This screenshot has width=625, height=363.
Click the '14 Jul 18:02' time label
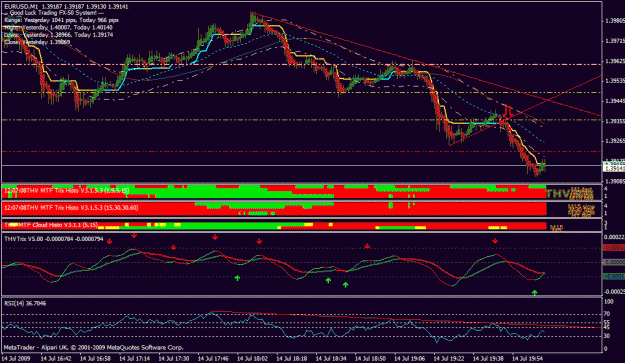(x=252, y=358)
